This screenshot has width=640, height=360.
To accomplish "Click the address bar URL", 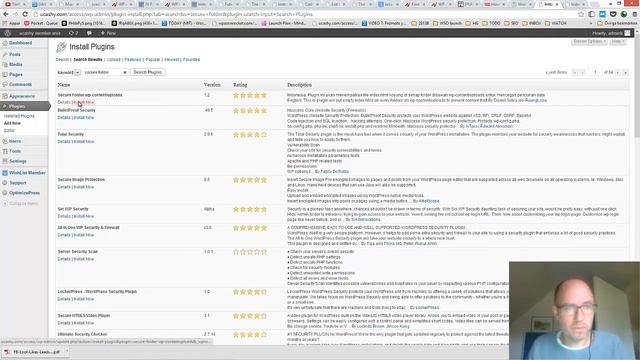I will [176, 14].
